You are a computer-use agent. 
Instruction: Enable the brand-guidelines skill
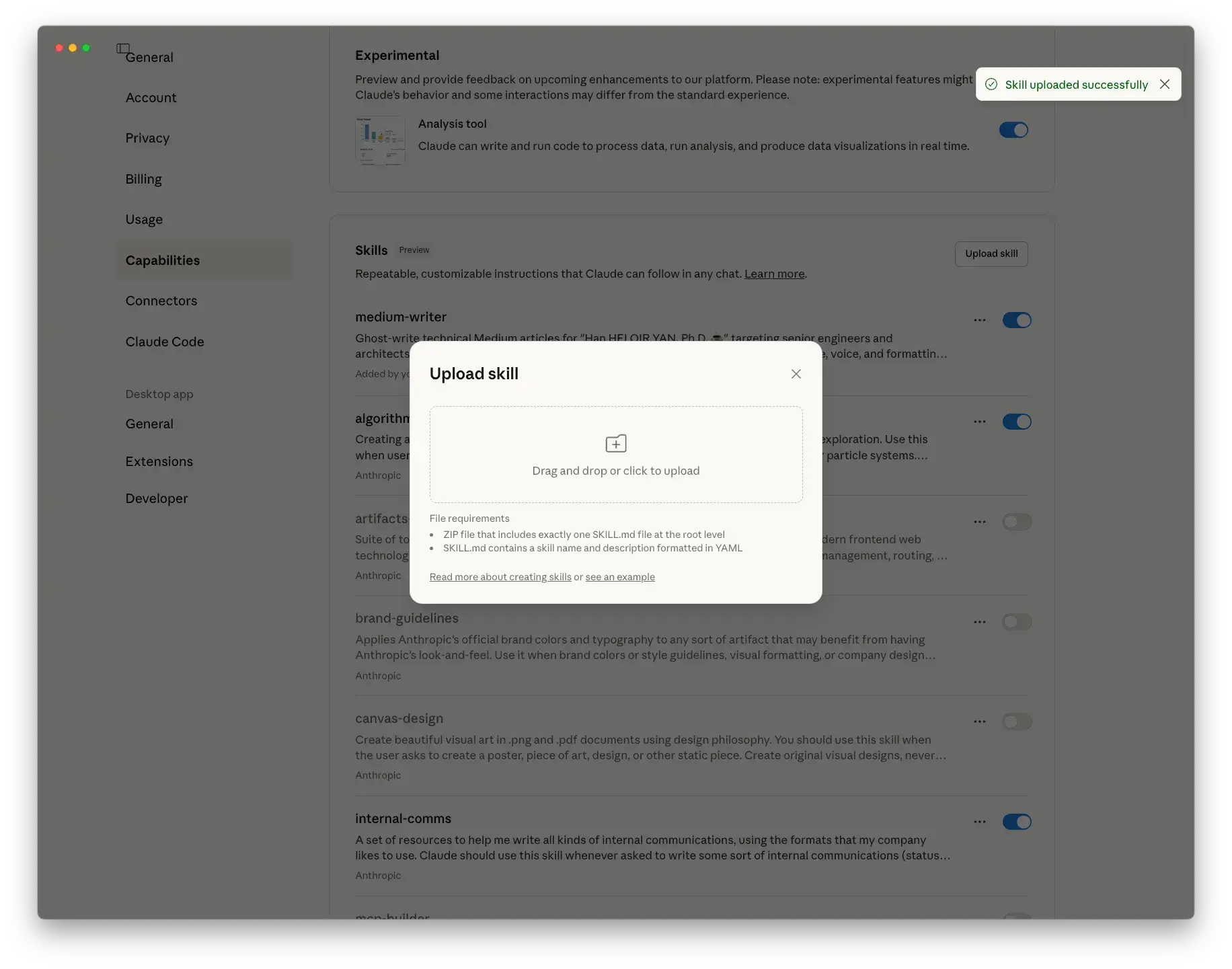point(1016,622)
